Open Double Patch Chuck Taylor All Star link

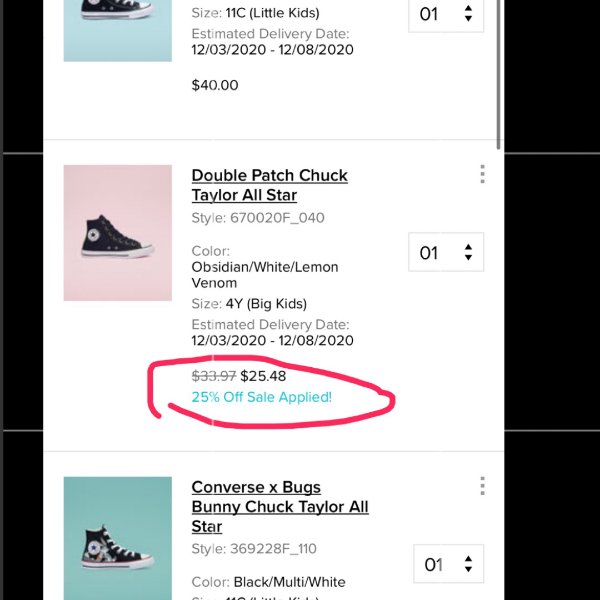click(269, 185)
